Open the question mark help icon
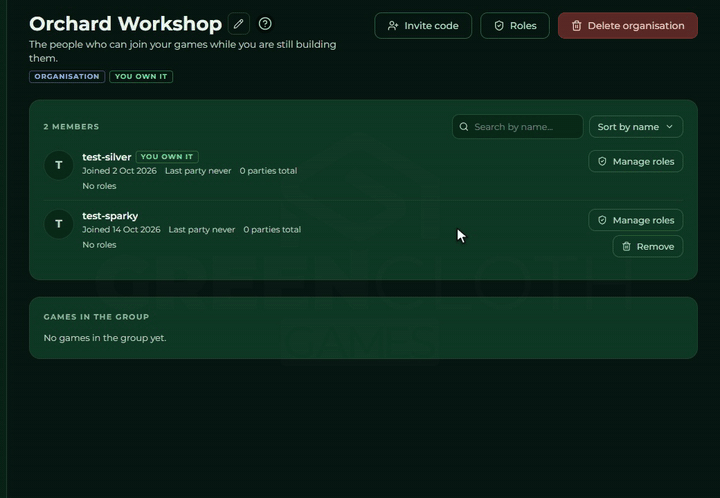The height and width of the screenshot is (498, 720). click(x=265, y=24)
